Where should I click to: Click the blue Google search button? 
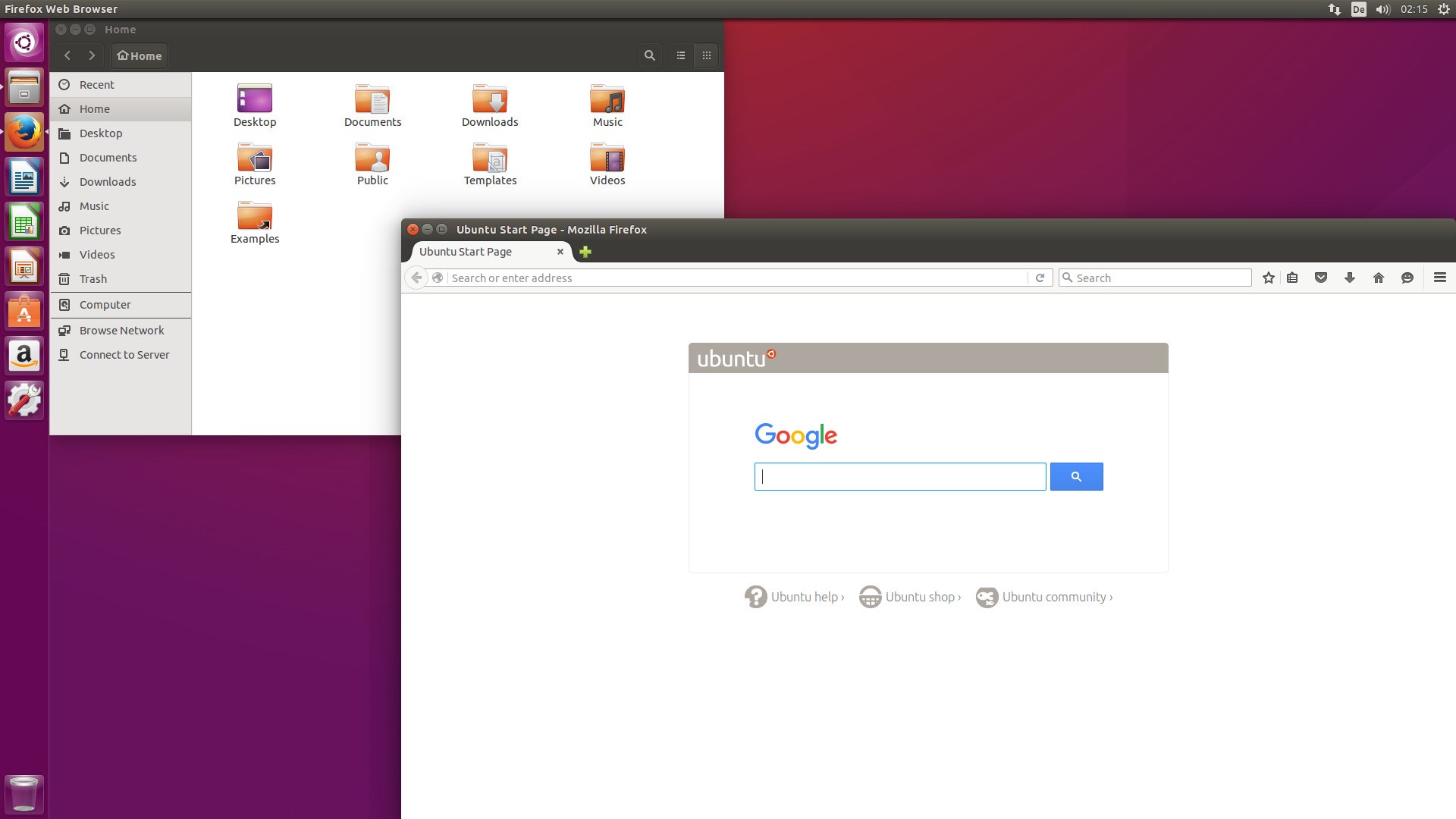1076,476
